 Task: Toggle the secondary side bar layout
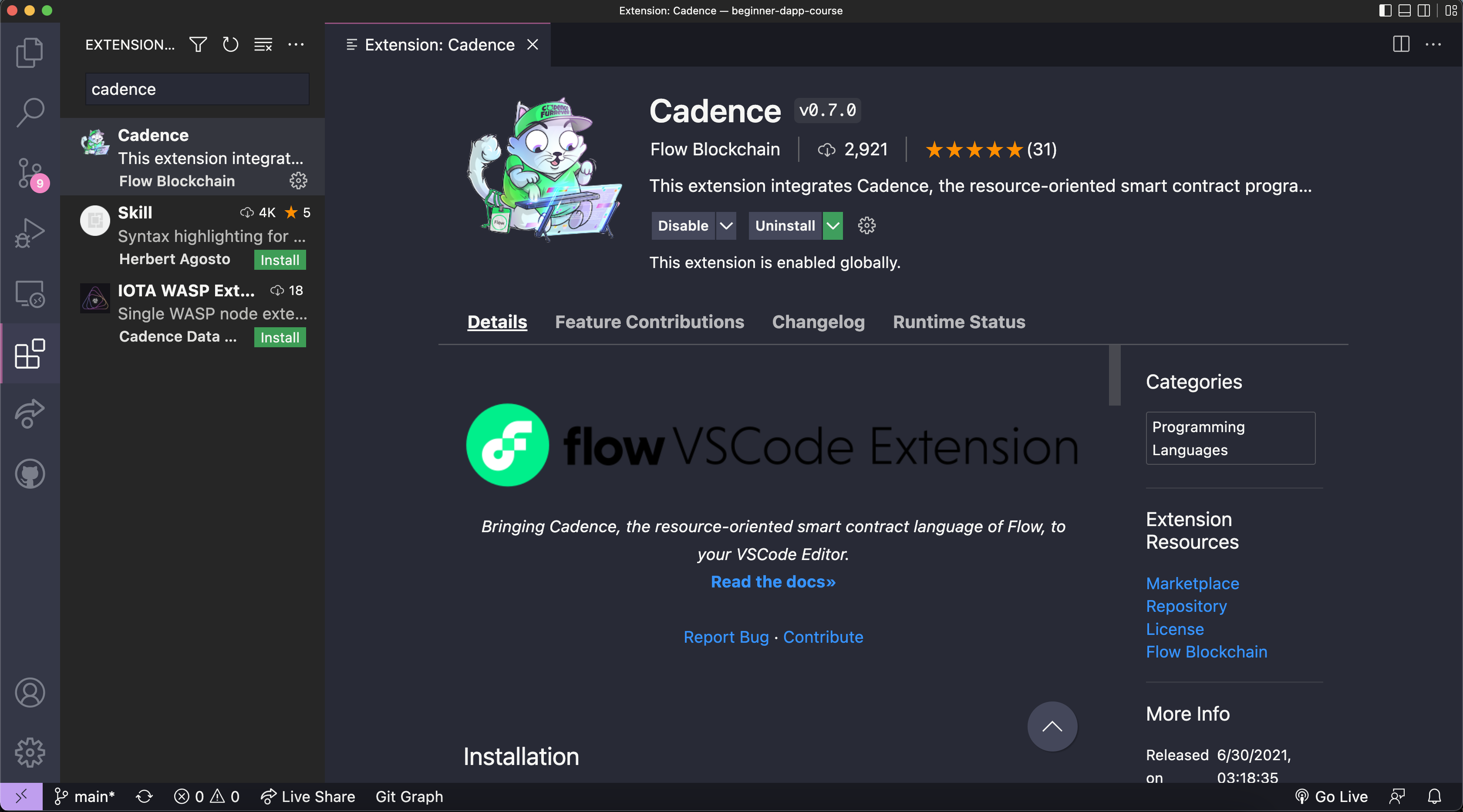point(1424,11)
